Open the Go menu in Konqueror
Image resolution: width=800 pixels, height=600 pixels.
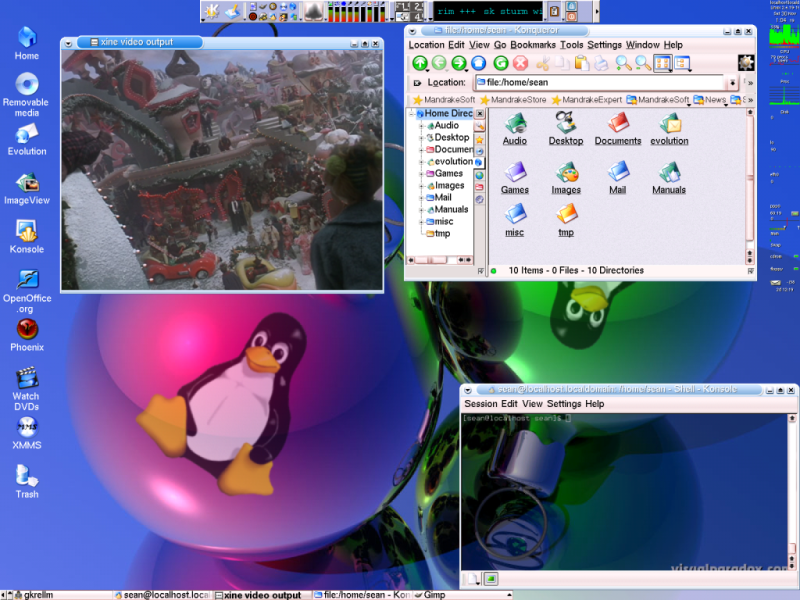(x=500, y=45)
